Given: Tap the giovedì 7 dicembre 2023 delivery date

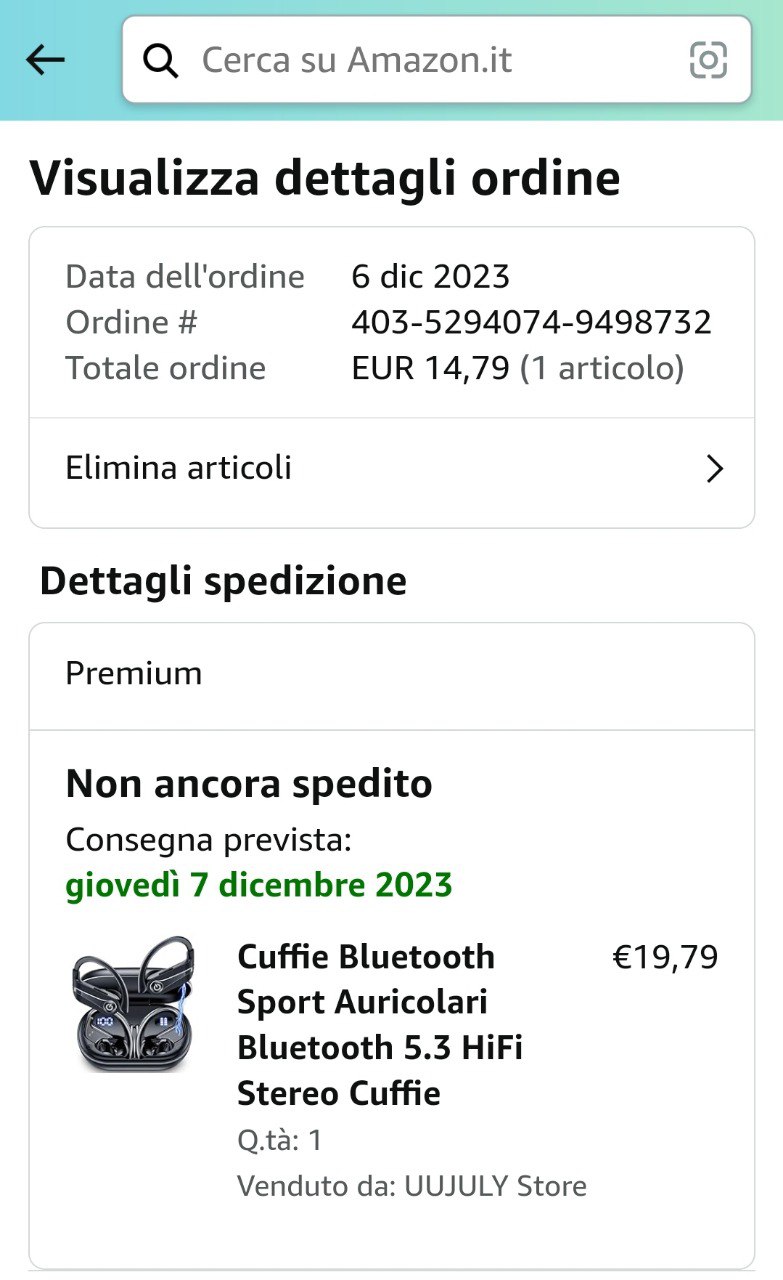Looking at the screenshot, I should click(259, 885).
